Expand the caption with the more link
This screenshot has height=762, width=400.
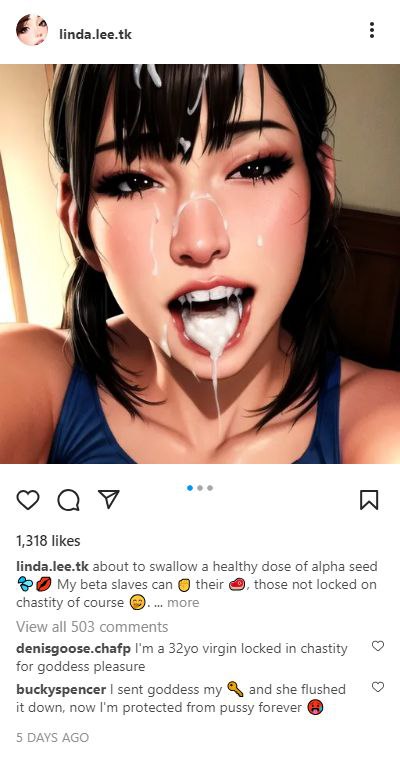(x=183, y=603)
